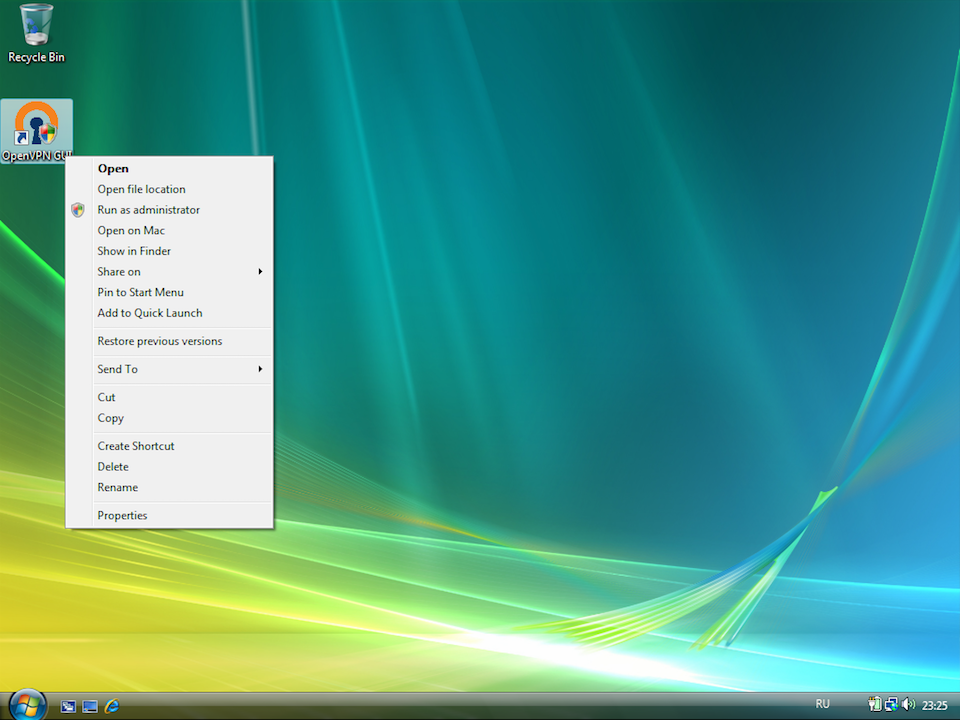Click the RU language indicator
This screenshot has width=960, height=720.
(x=822, y=704)
